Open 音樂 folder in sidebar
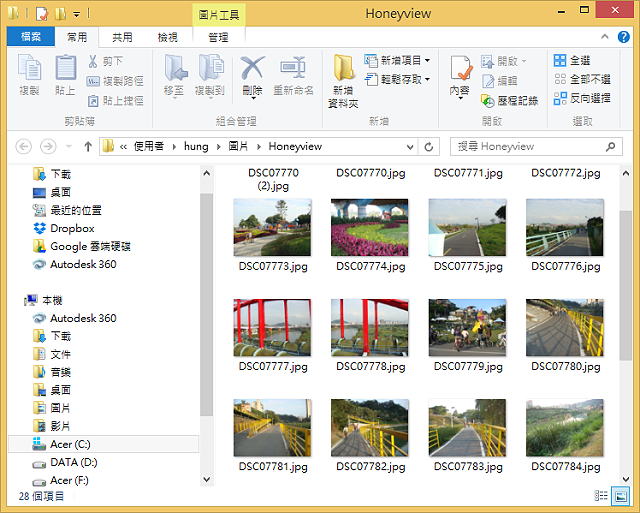This screenshot has height=513, width=640. [x=52, y=372]
